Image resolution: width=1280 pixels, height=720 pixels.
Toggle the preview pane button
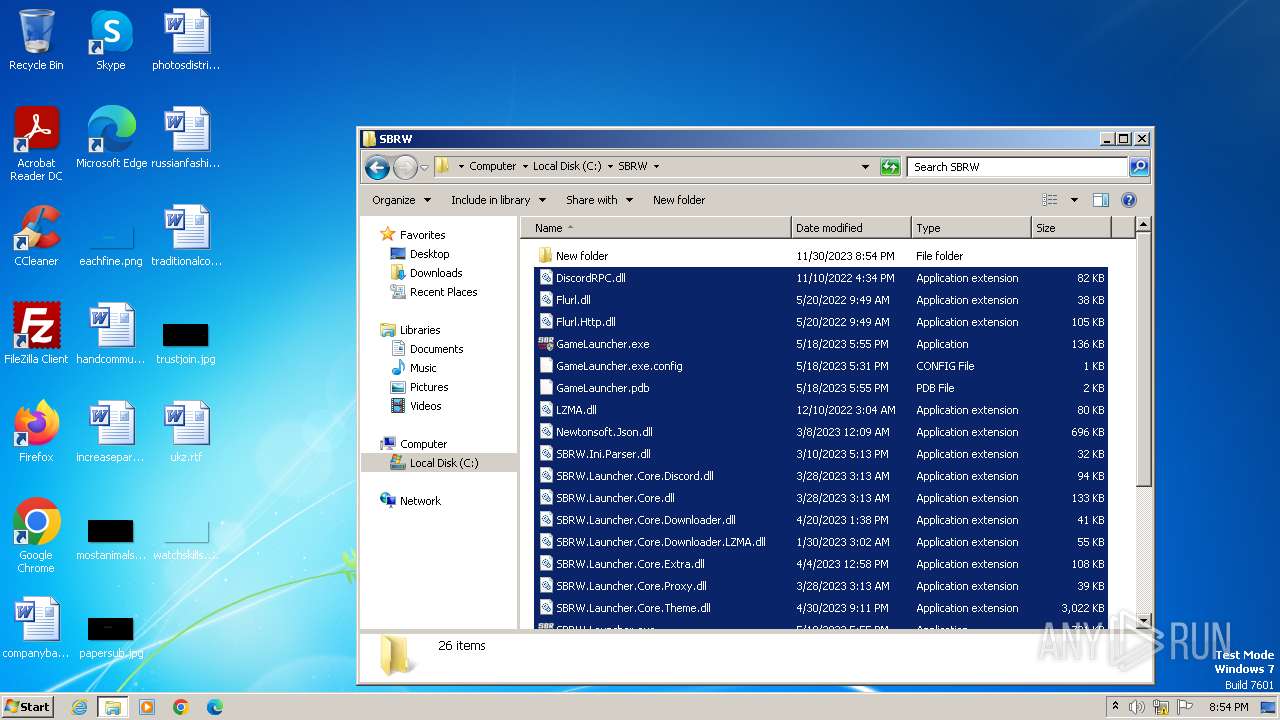point(1100,200)
